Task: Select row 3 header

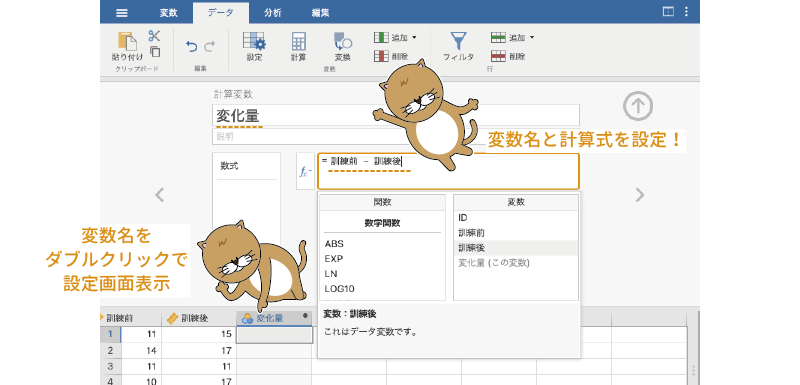Action: pos(111,366)
